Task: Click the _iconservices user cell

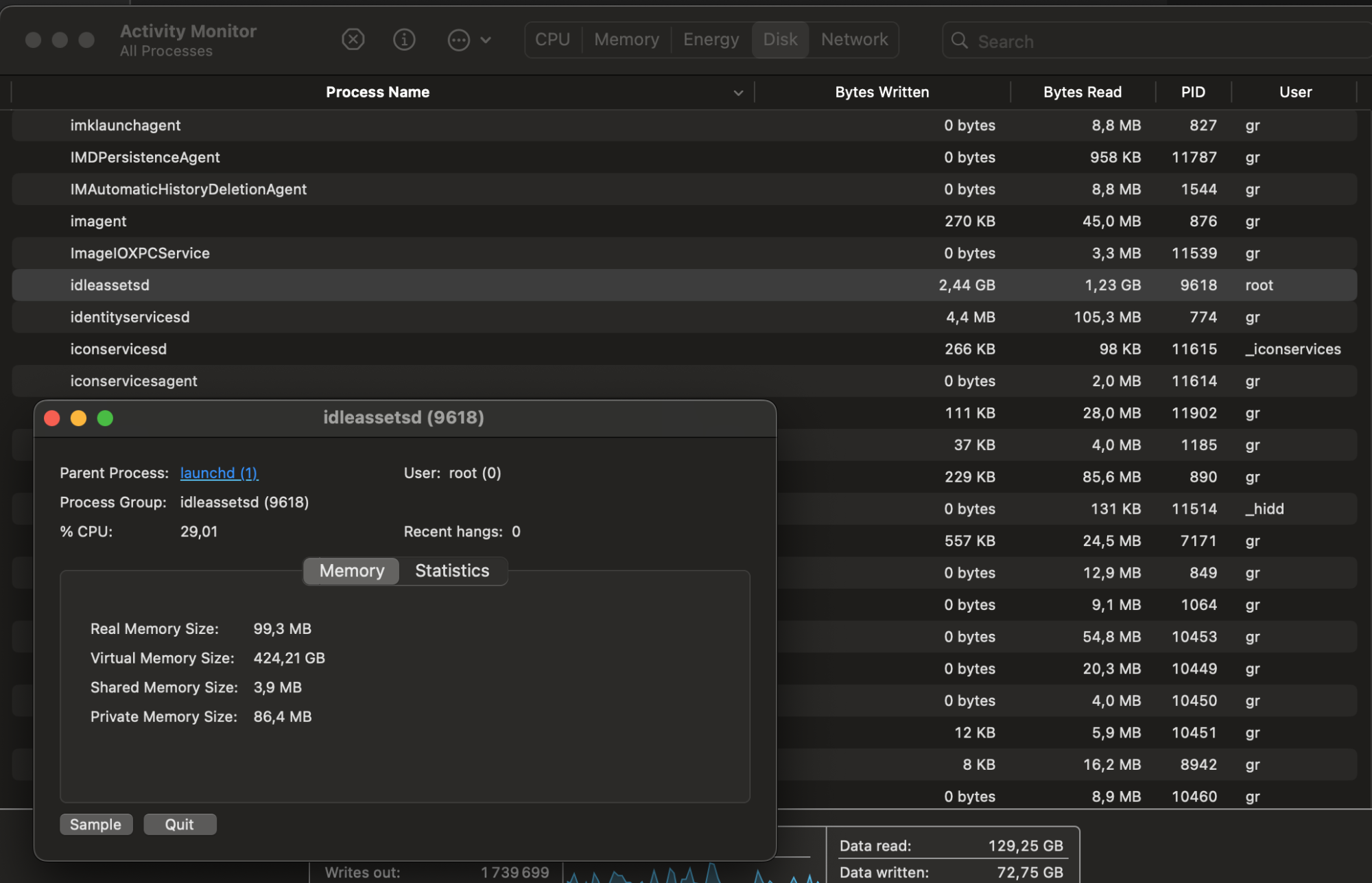Action: [1293, 349]
